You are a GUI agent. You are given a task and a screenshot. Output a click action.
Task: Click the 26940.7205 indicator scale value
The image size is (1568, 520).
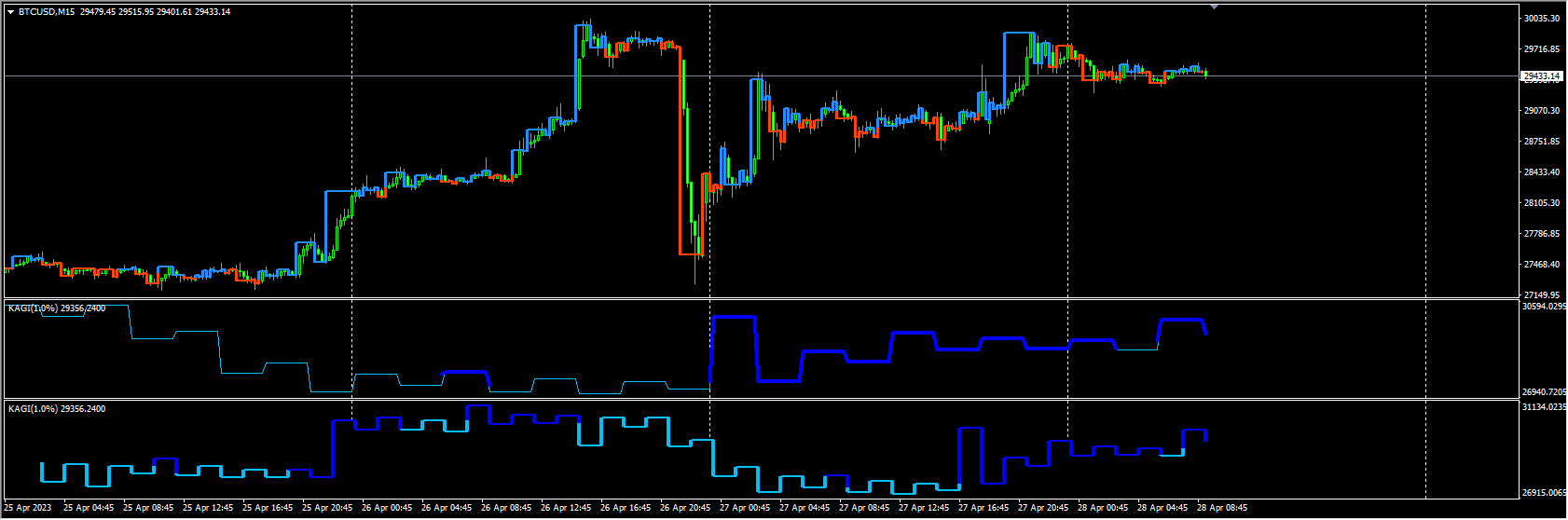coord(1544,392)
